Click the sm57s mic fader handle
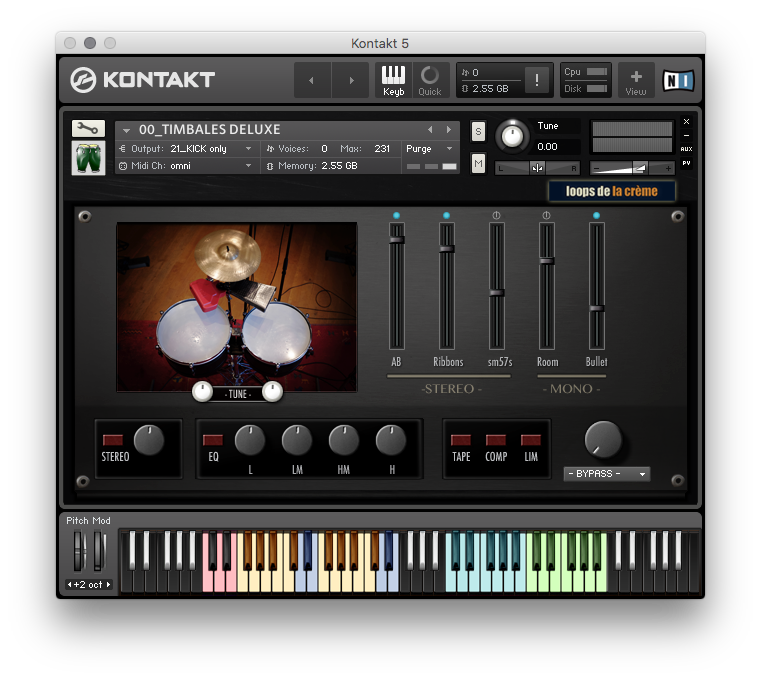761x679 pixels. tap(496, 293)
